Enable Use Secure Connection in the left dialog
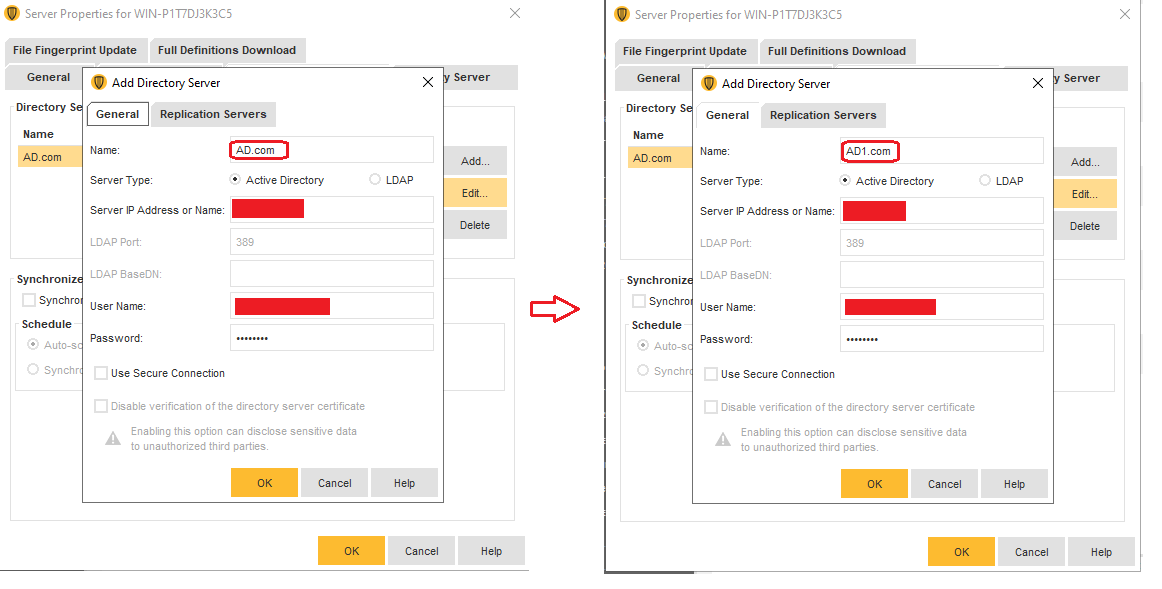Viewport: 1162px width, 589px height. pyautogui.click(x=101, y=373)
